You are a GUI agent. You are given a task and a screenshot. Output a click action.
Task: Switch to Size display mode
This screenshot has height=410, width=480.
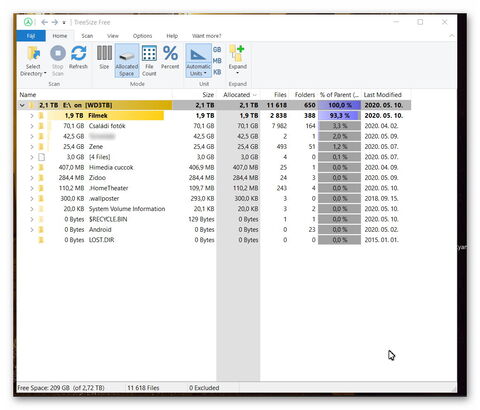104,57
